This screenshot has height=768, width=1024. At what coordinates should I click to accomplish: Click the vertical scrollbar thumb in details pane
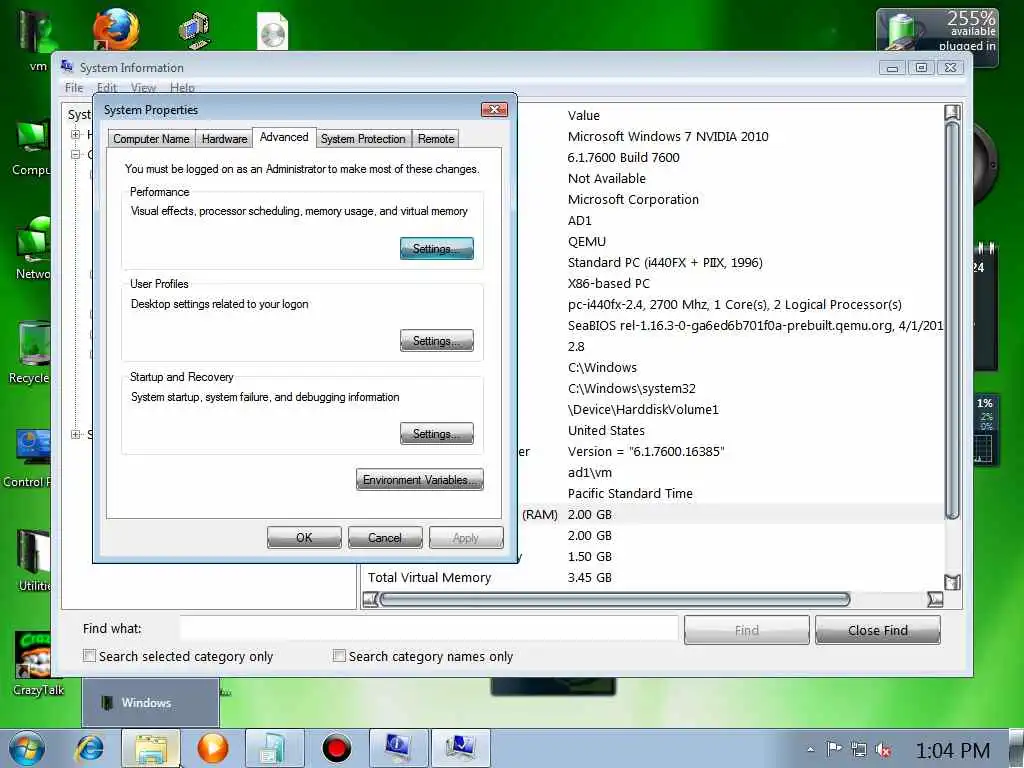click(952, 320)
